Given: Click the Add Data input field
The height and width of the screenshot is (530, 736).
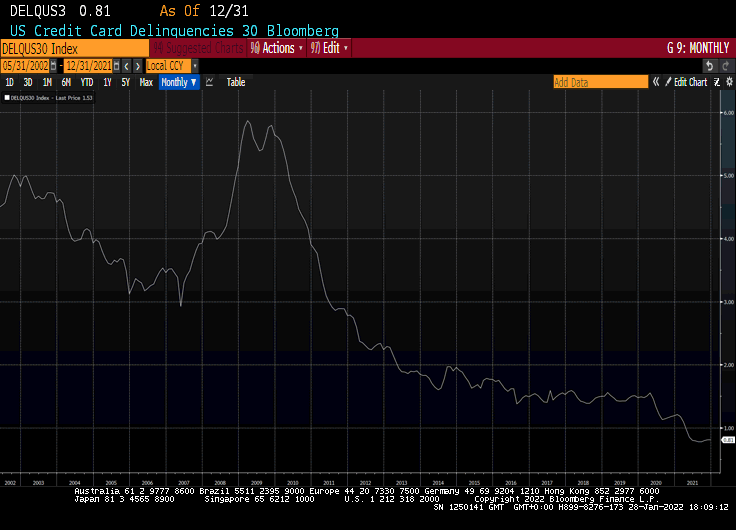Looking at the screenshot, I should (x=600, y=82).
